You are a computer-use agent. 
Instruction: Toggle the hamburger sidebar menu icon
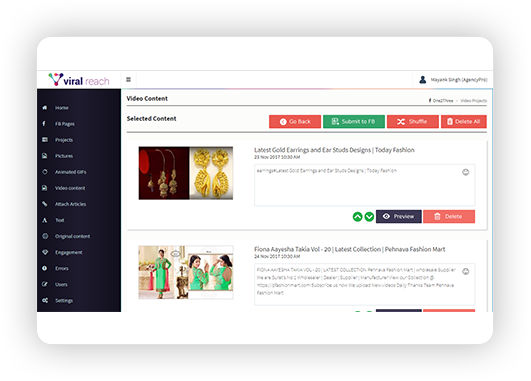click(128, 80)
